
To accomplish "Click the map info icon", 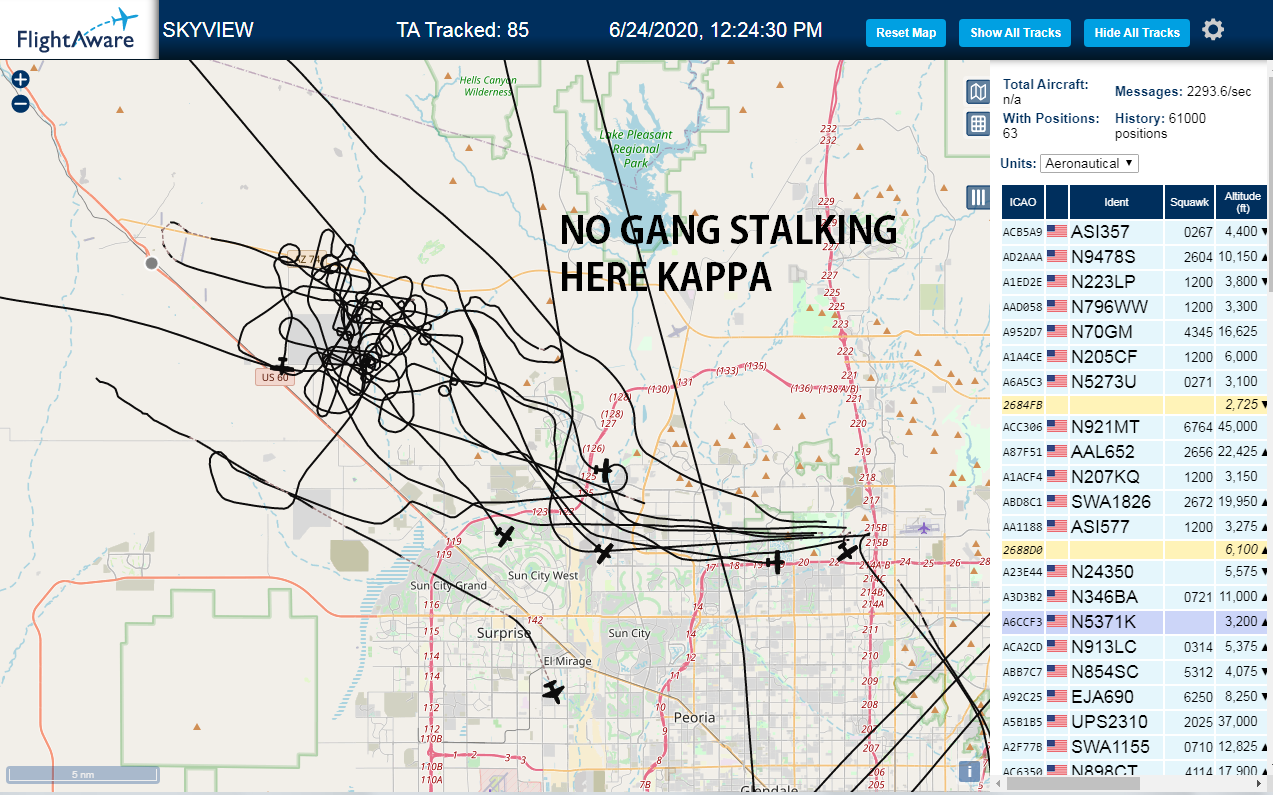I will (968, 771).
